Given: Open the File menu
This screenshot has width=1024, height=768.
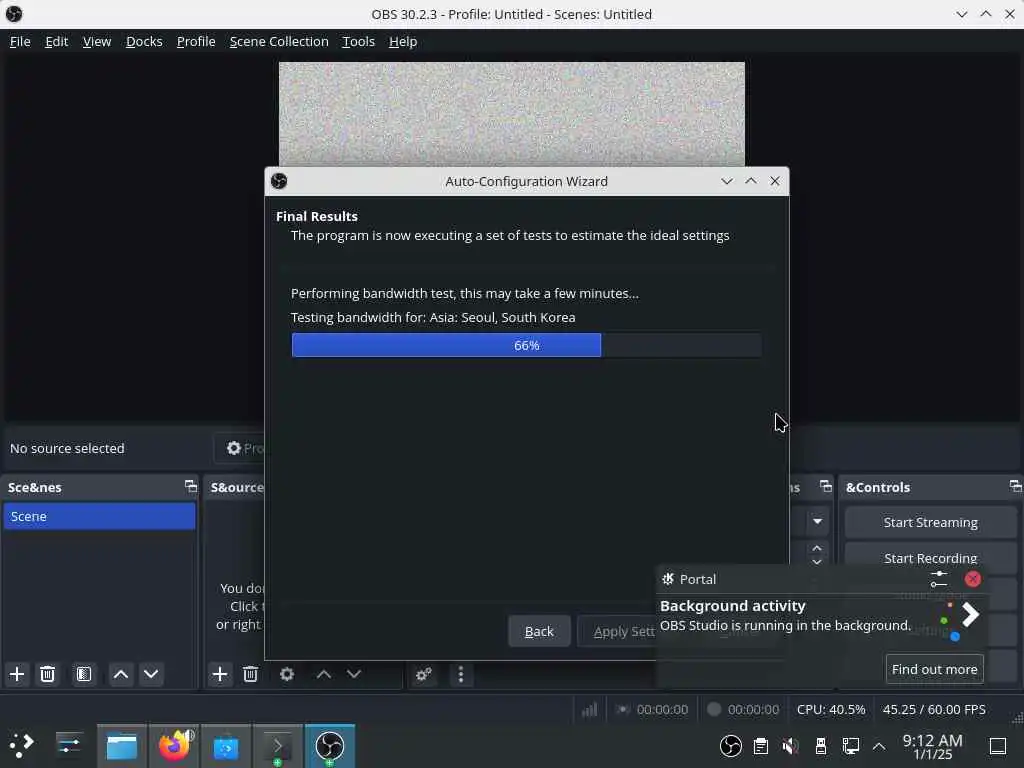Looking at the screenshot, I should click(20, 41).
